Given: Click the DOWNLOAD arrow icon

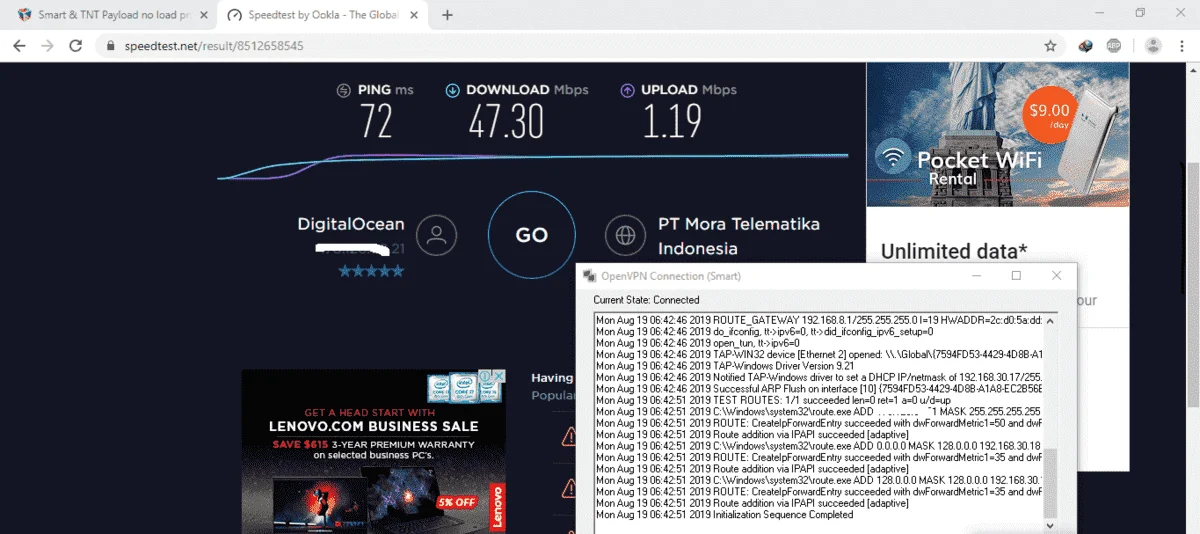Looking at the screenshot, I should [x=452, y=90].
